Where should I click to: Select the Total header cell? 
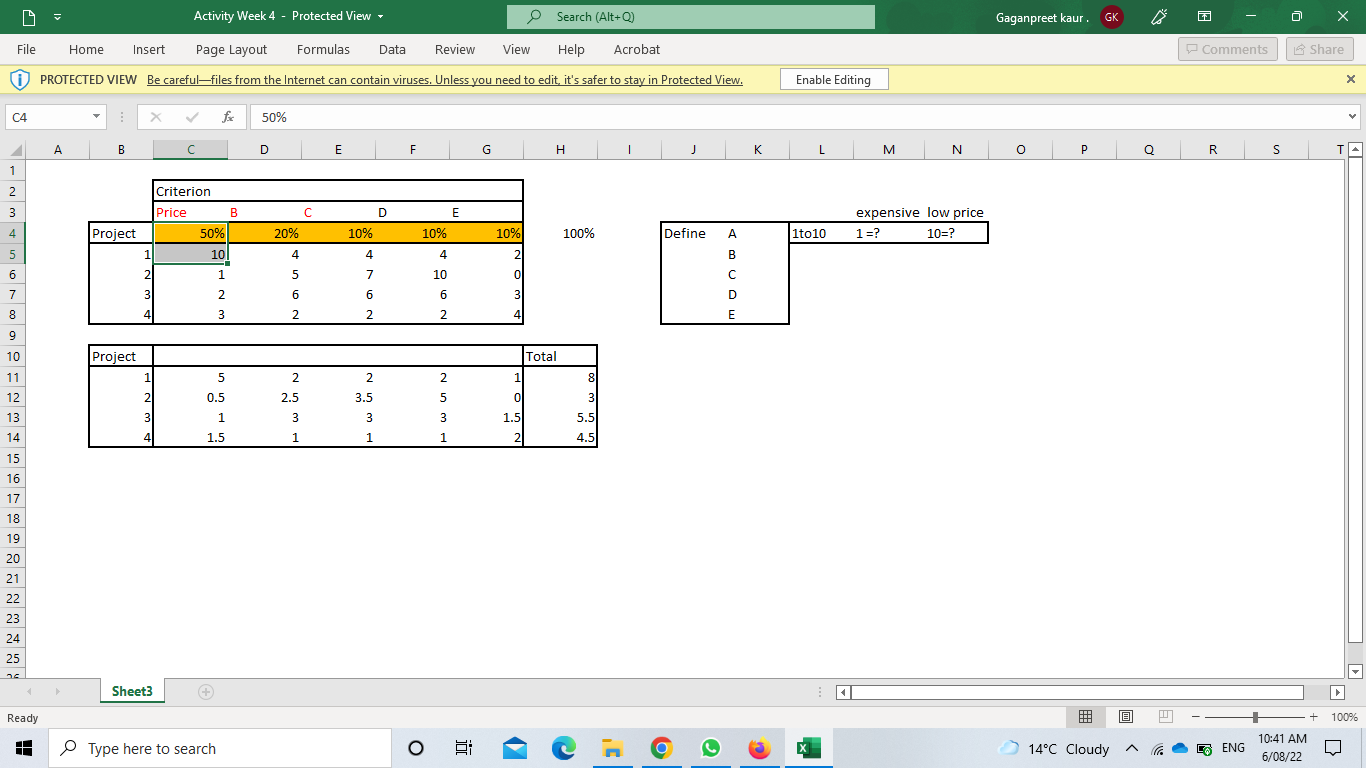pyautogui.click(x=560, y=356)
